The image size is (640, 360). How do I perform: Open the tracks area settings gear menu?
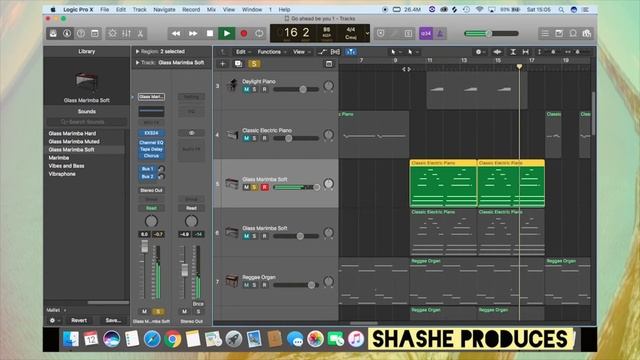coord(480,52)
